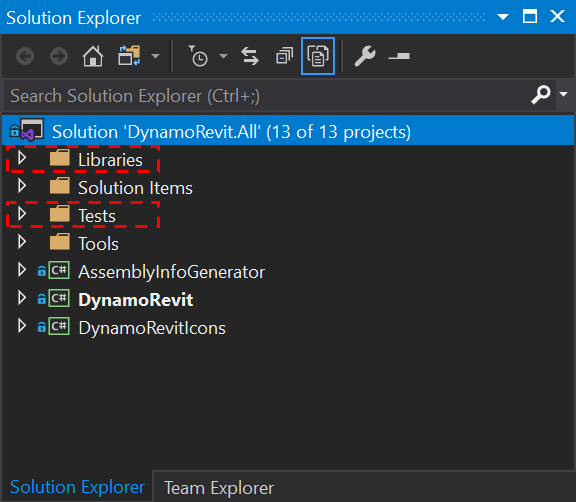This screenshot has height=502, width=576.
Task: Select the DynamoRevitIcons project name
Action: pos(152,328)
